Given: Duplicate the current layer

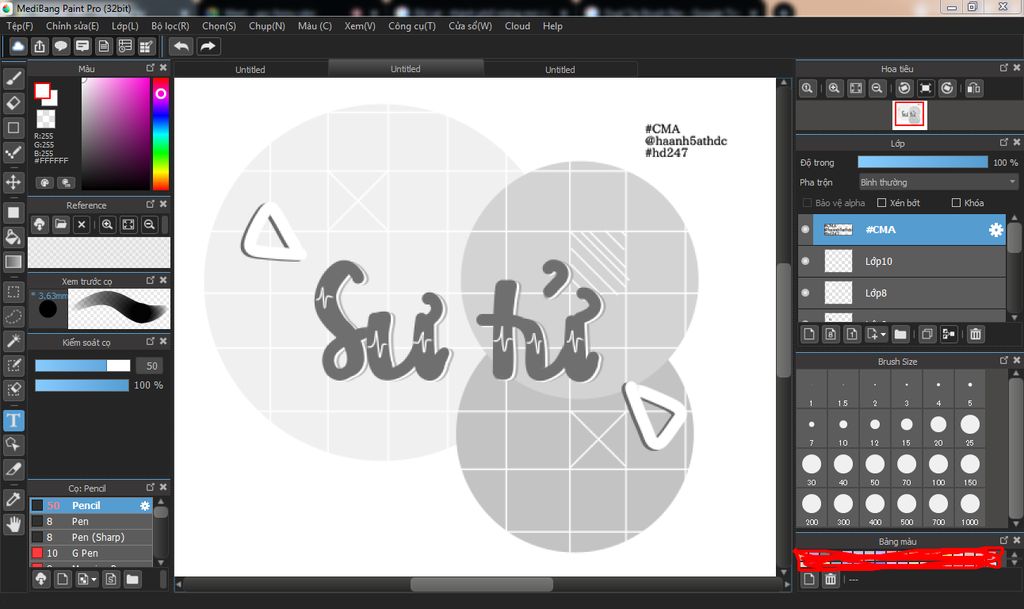Looking at the screenshot, I should [926, 334].
